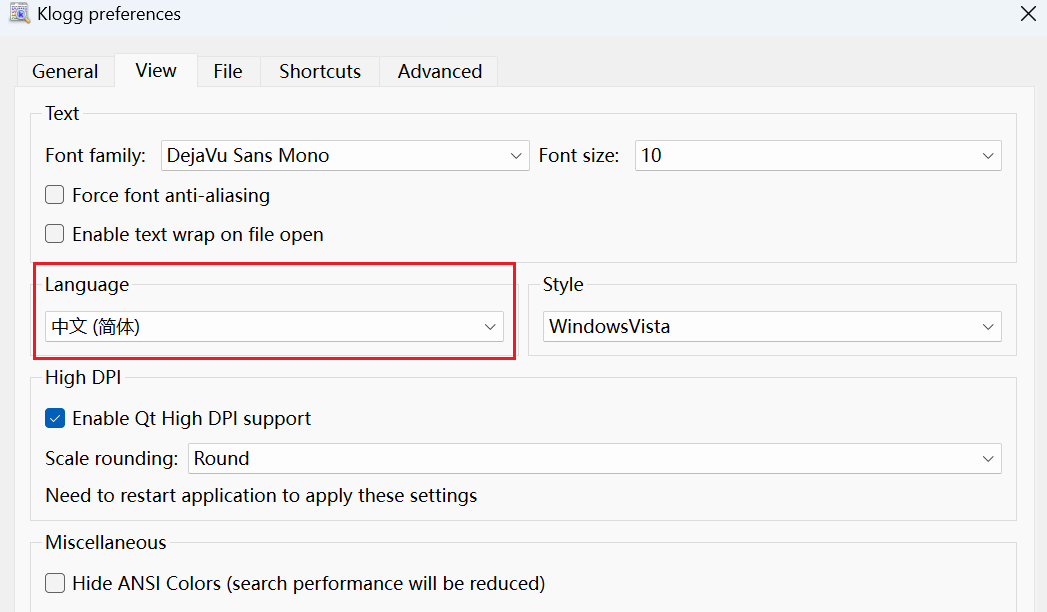Click the Font size chevron arrow
The width and height of the screenshot is (1047, 612).
coord(989,156)
